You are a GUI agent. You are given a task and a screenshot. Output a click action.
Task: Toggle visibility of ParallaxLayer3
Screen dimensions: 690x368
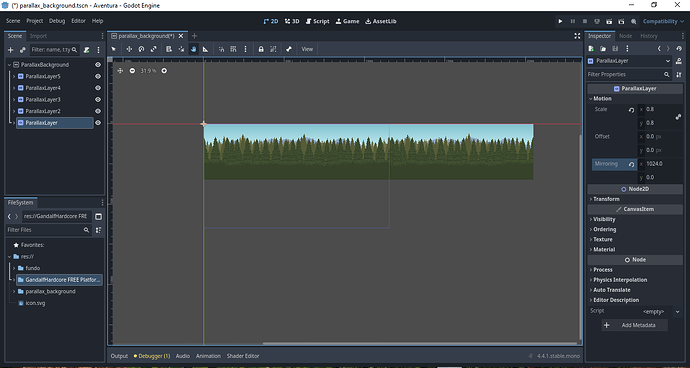click(98, 99)
